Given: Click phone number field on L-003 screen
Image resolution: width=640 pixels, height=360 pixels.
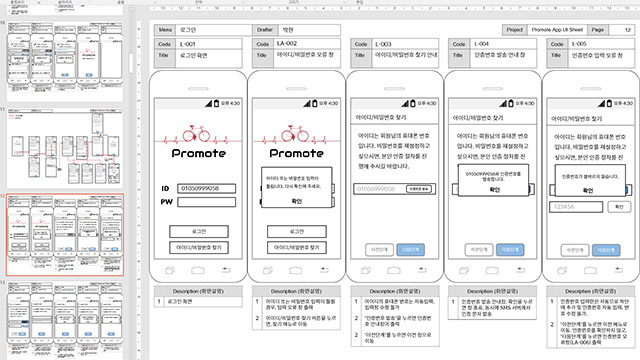Looking at the screenshot, I should pyautogui.click(x=394, y=189).
